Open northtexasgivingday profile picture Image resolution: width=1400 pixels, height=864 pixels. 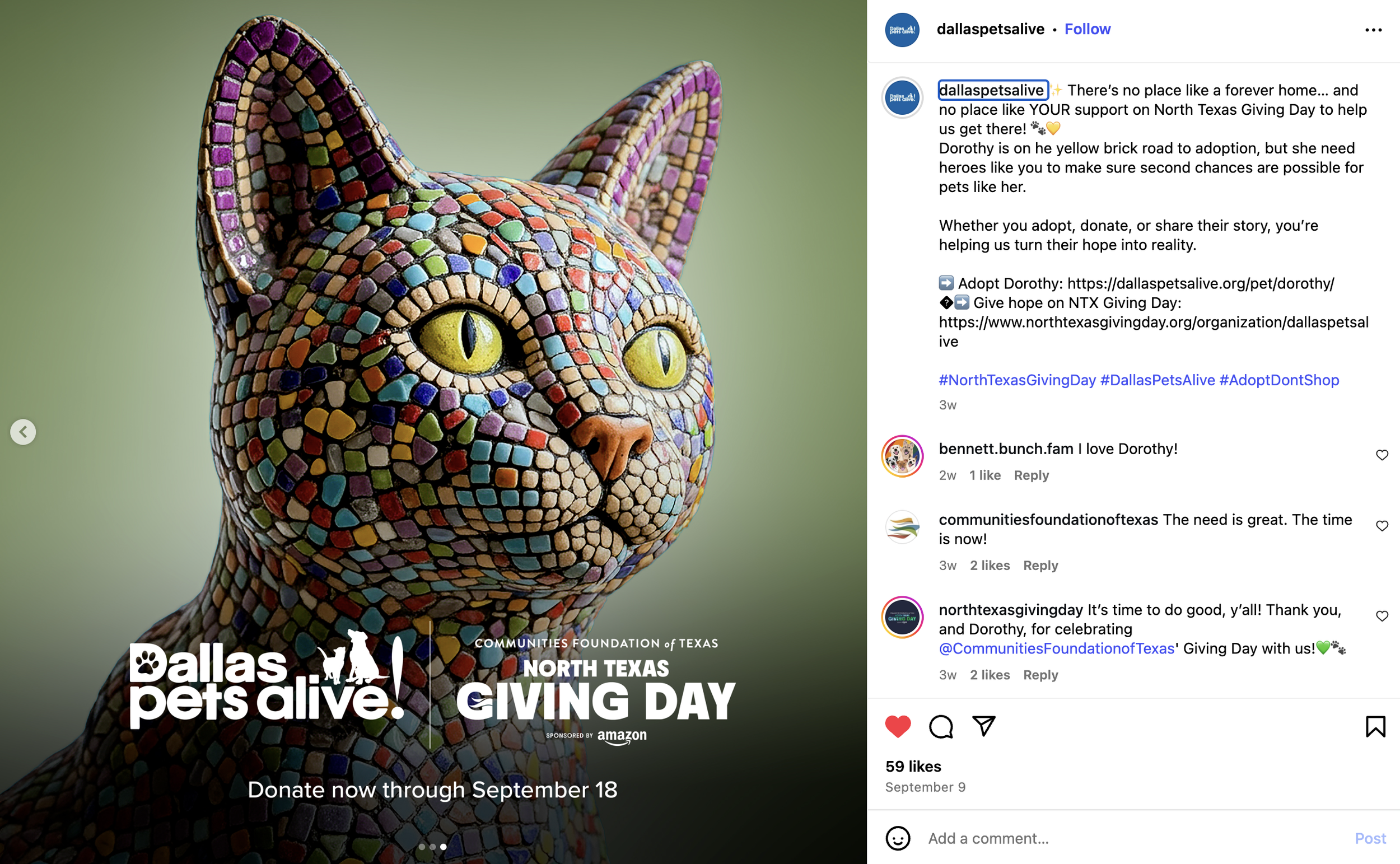[x=902, y=618]
